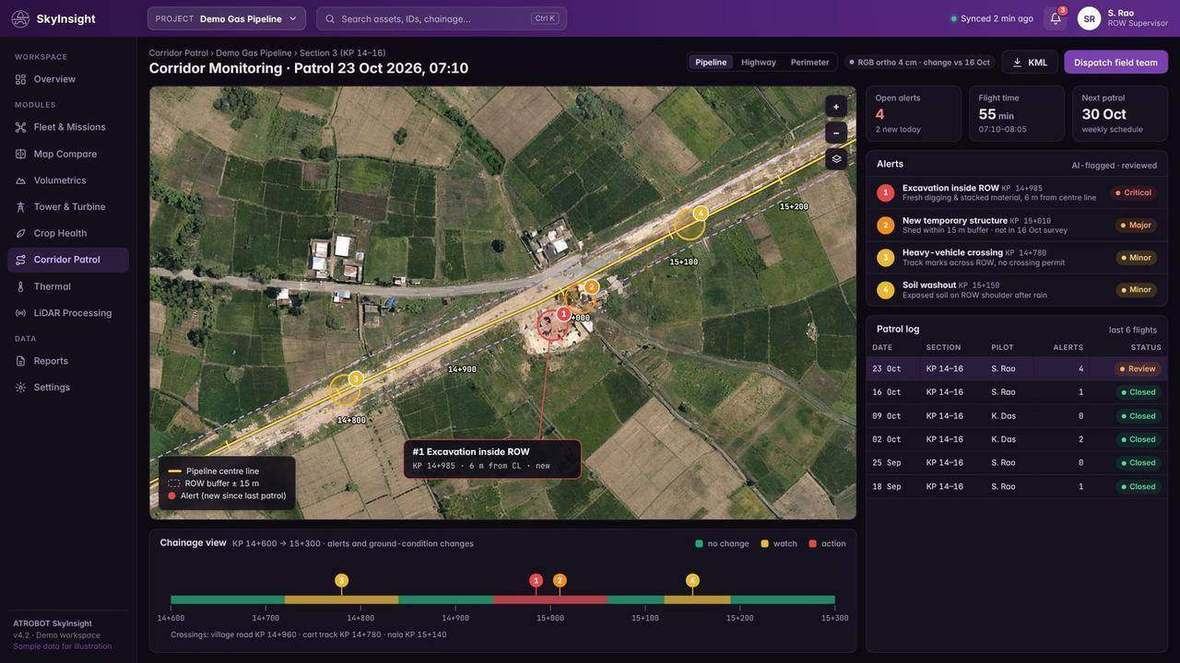
Task: Switch to the Highway view tab
Action: click(x=758, y=62)
